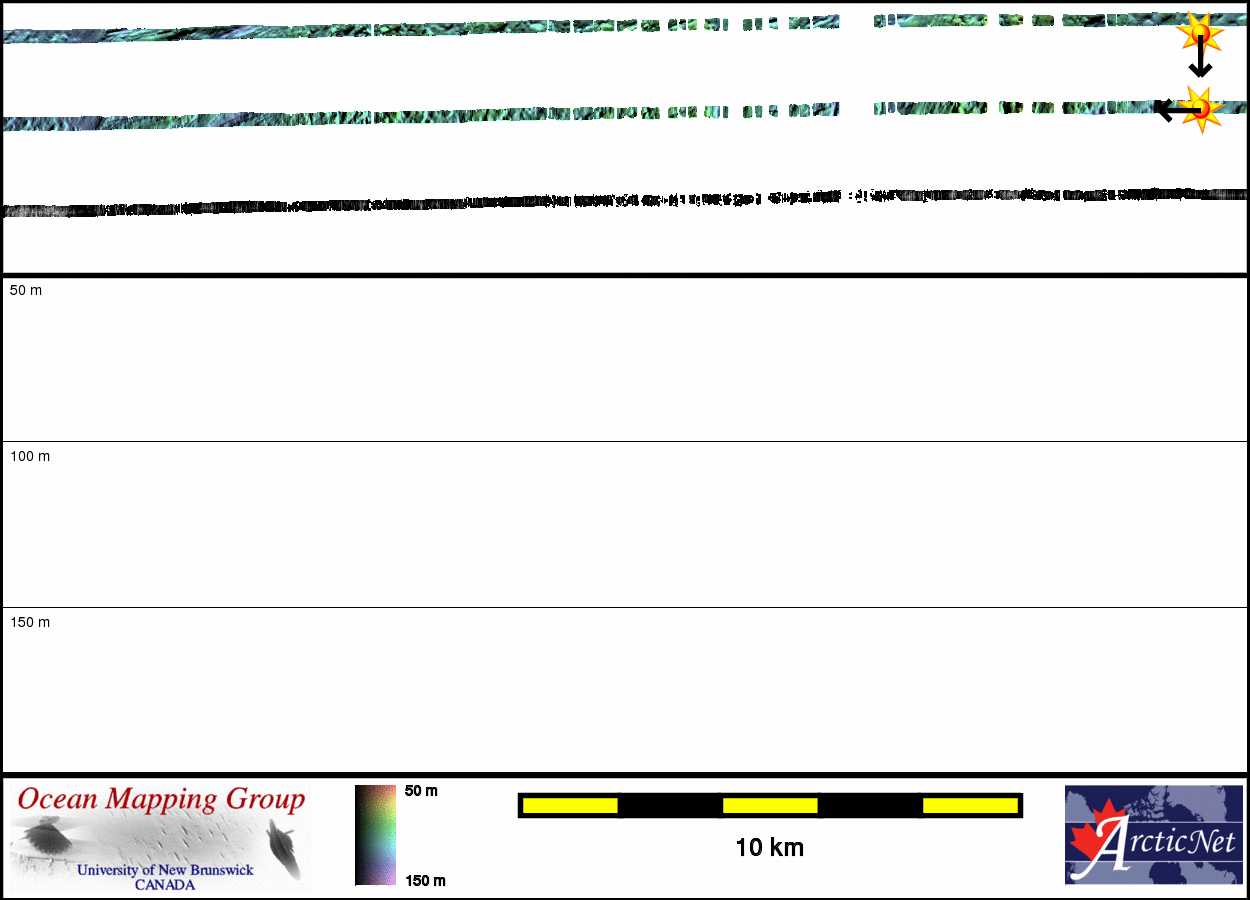Open the ArcticNet logo
The width and height of the screenshot is (1250, 900).
1153,835
